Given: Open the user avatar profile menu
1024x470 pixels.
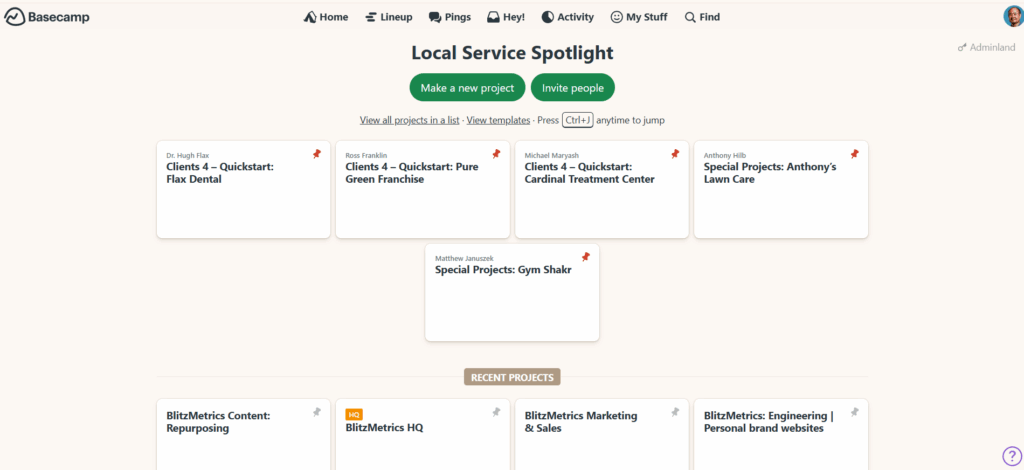Looking at the screenshot, I should pyautogui.click(x=1013, y=16).
